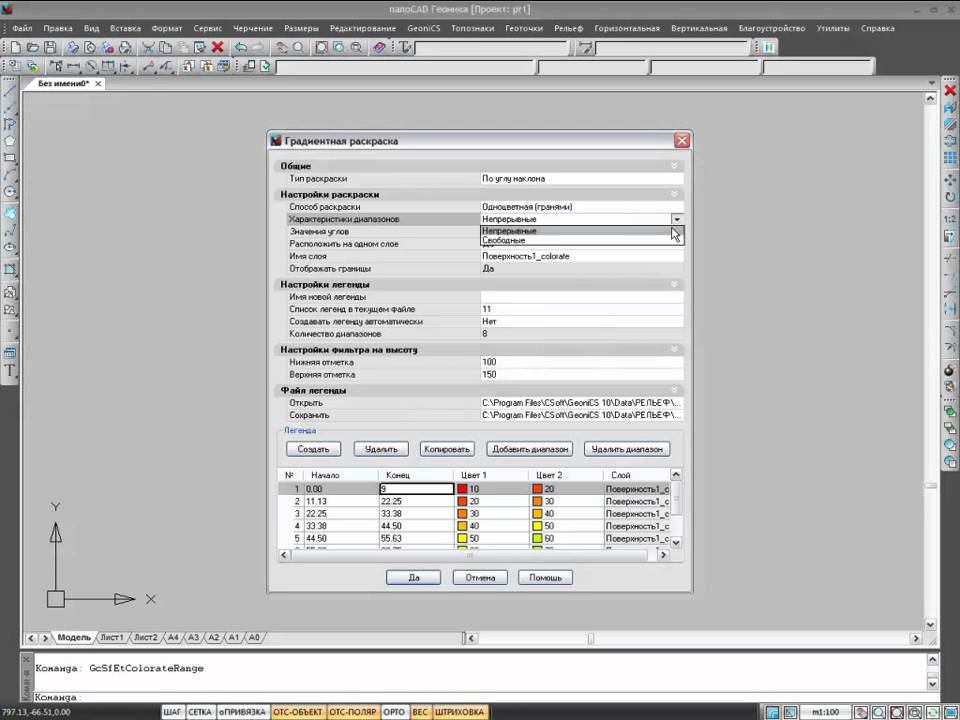
Task: Click the rightmost blue screen icon in the status bar
Action: tap(949, 712)
